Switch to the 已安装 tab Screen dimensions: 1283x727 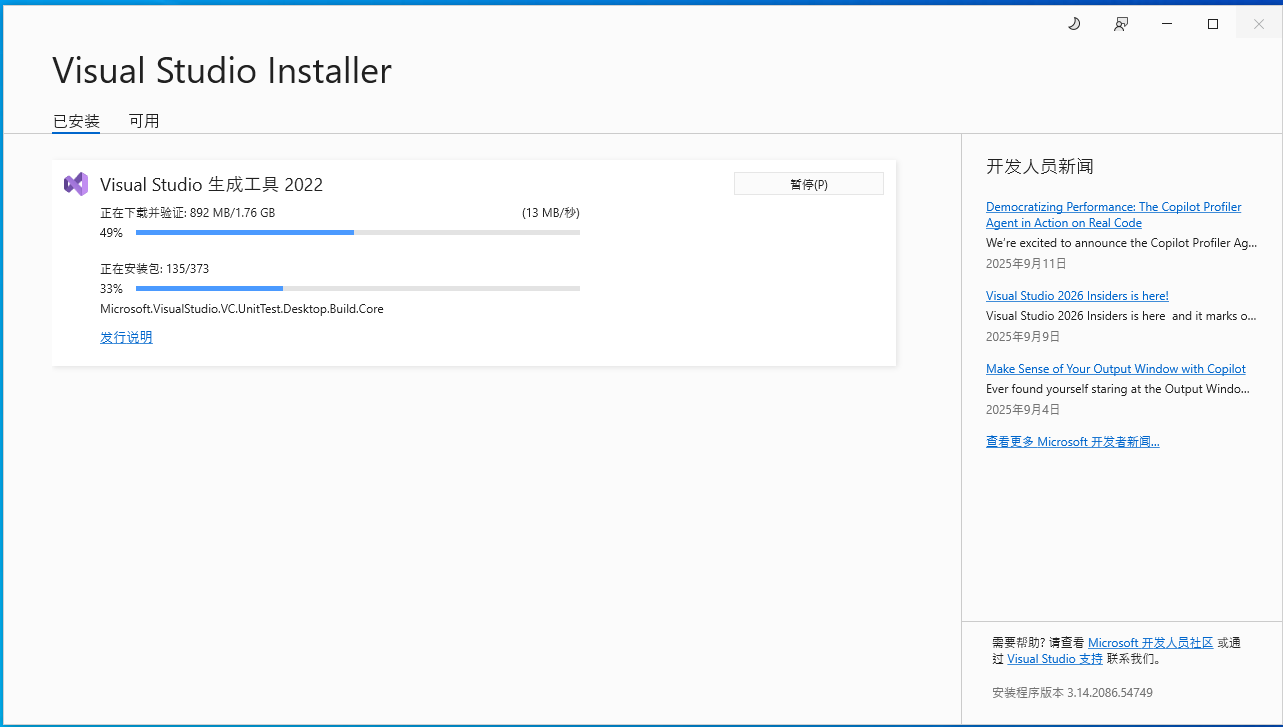[x=76, y=121]
